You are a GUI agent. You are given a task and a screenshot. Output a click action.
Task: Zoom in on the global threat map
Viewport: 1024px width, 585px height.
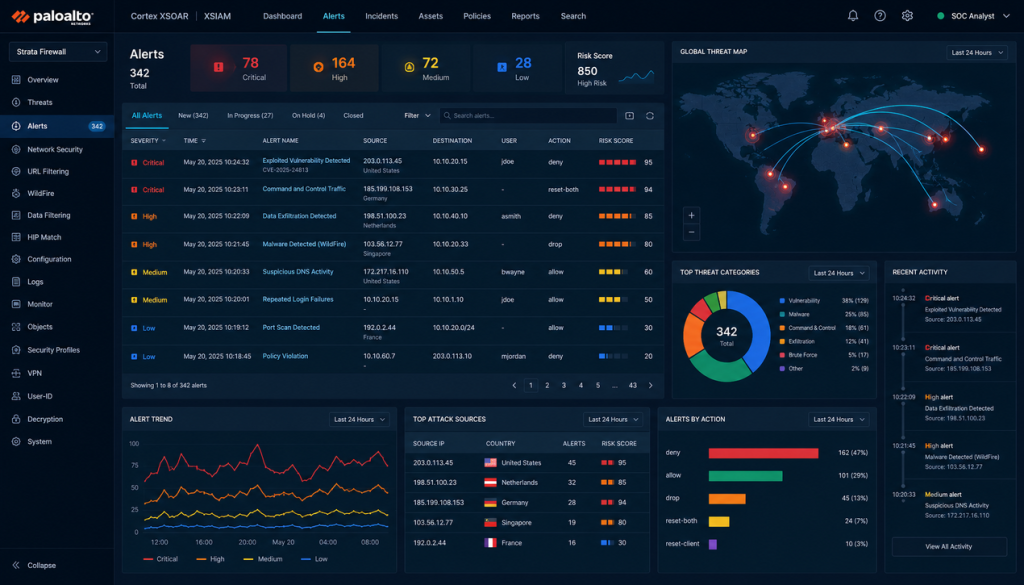tap(692, 215)
